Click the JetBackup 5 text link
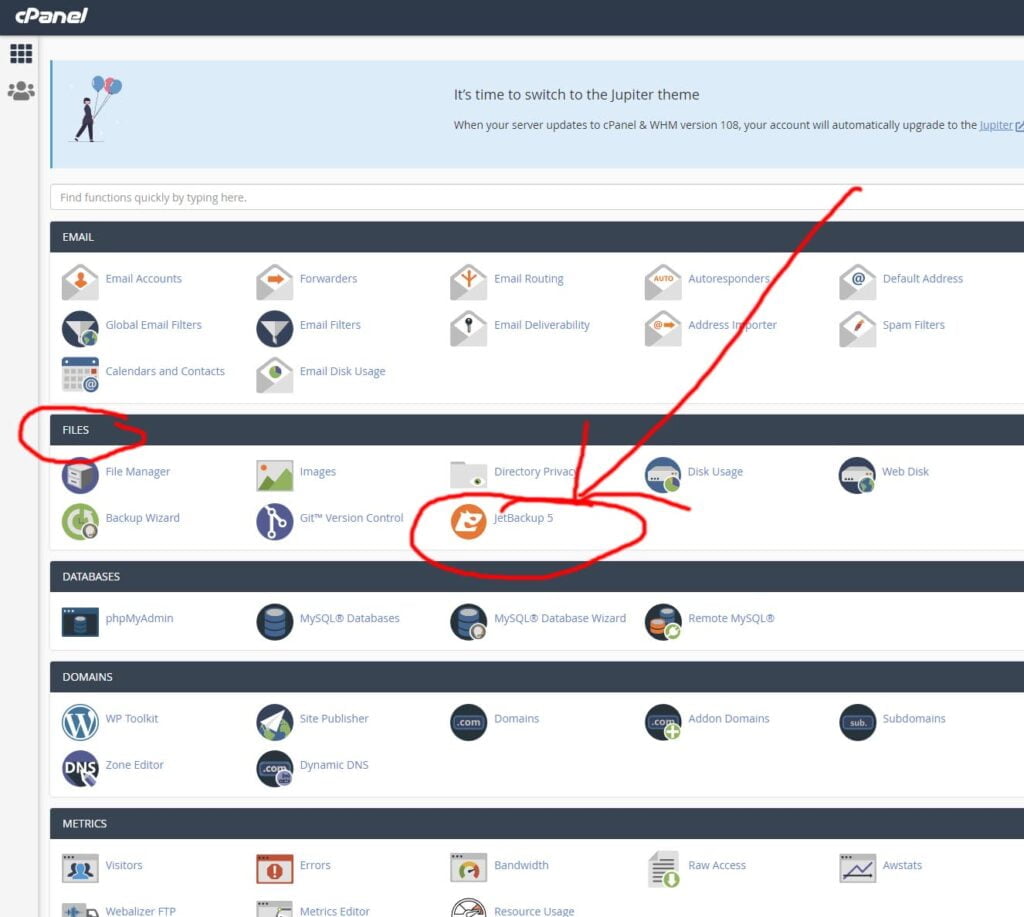This screenshot has width=1024, height=917. (x=523, y=518)
